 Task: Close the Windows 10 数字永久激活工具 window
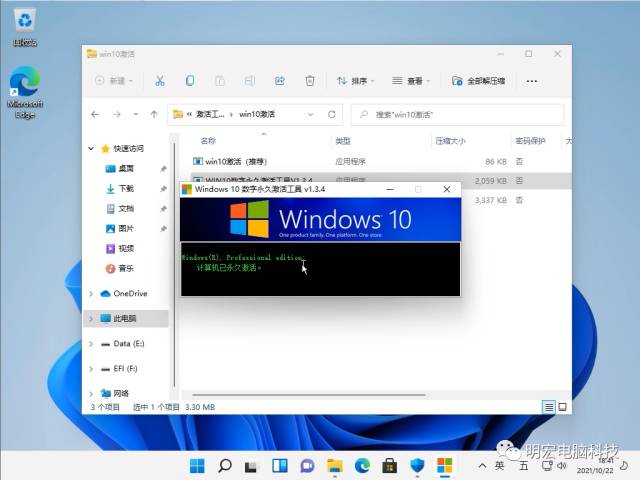tap(447, 189)
